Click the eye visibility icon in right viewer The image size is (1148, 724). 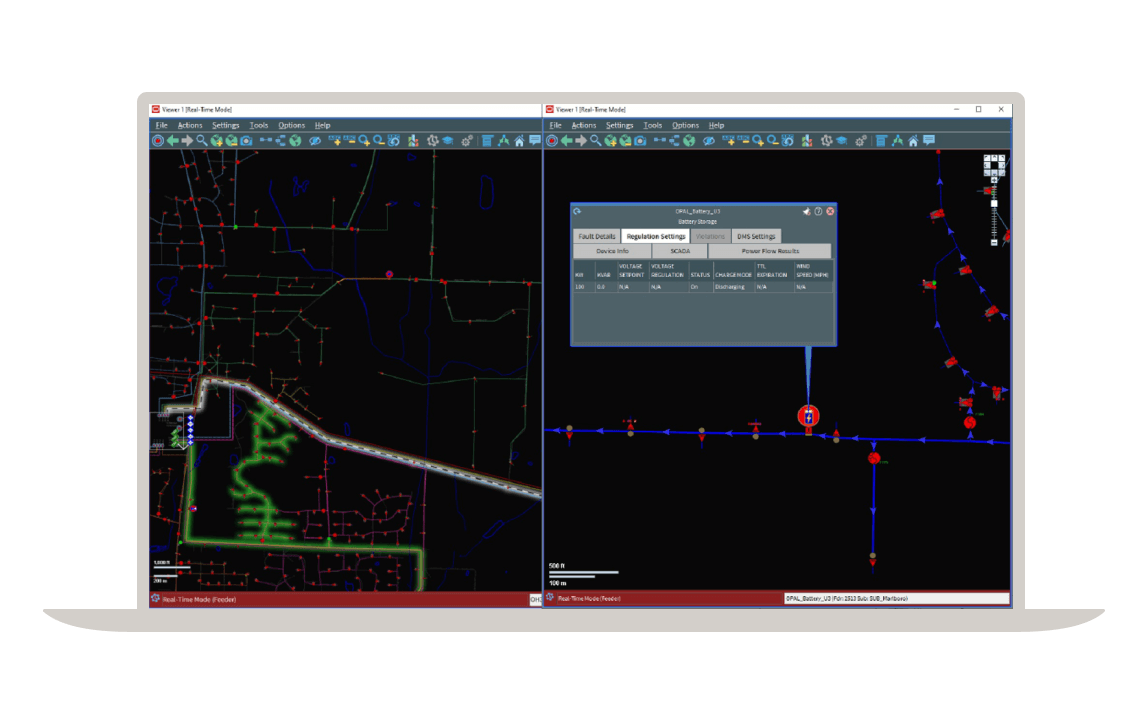coord(709,141)
